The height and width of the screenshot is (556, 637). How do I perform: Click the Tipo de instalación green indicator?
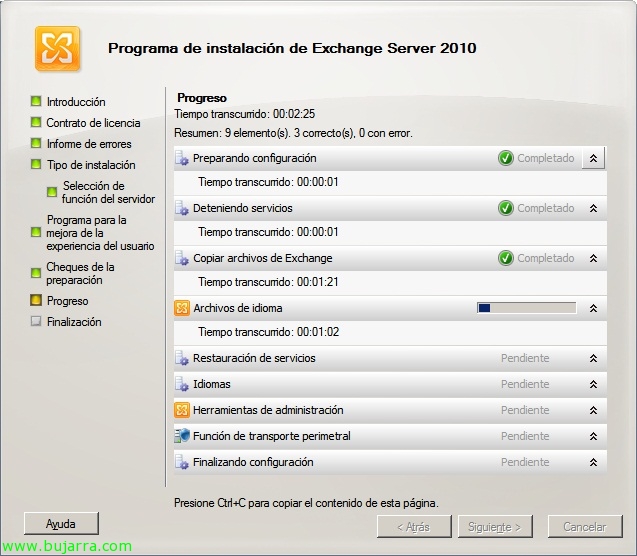pyautogui.click(x=36, y=164)
